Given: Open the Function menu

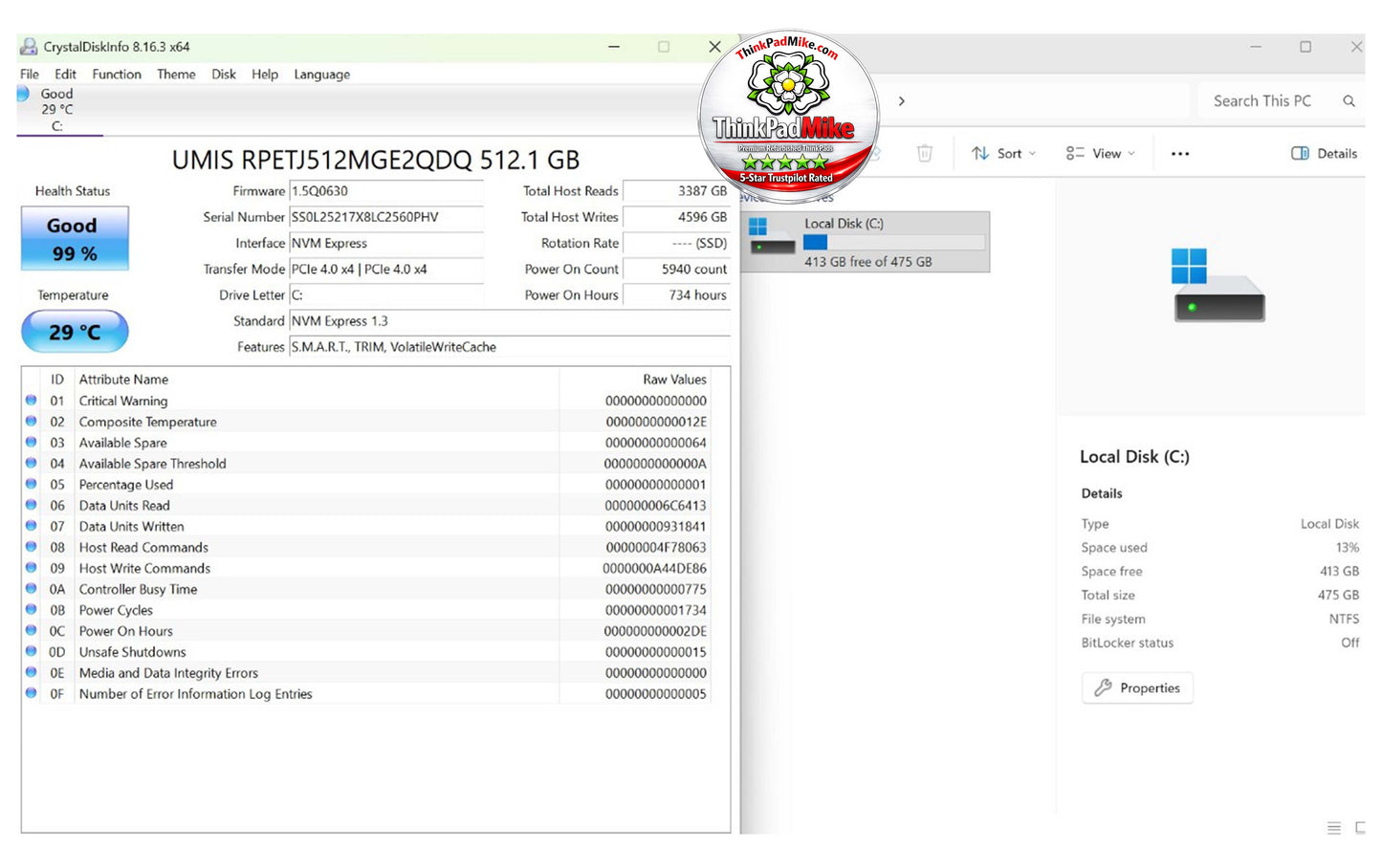Looking at the screenshot, I should click(117, 75).
